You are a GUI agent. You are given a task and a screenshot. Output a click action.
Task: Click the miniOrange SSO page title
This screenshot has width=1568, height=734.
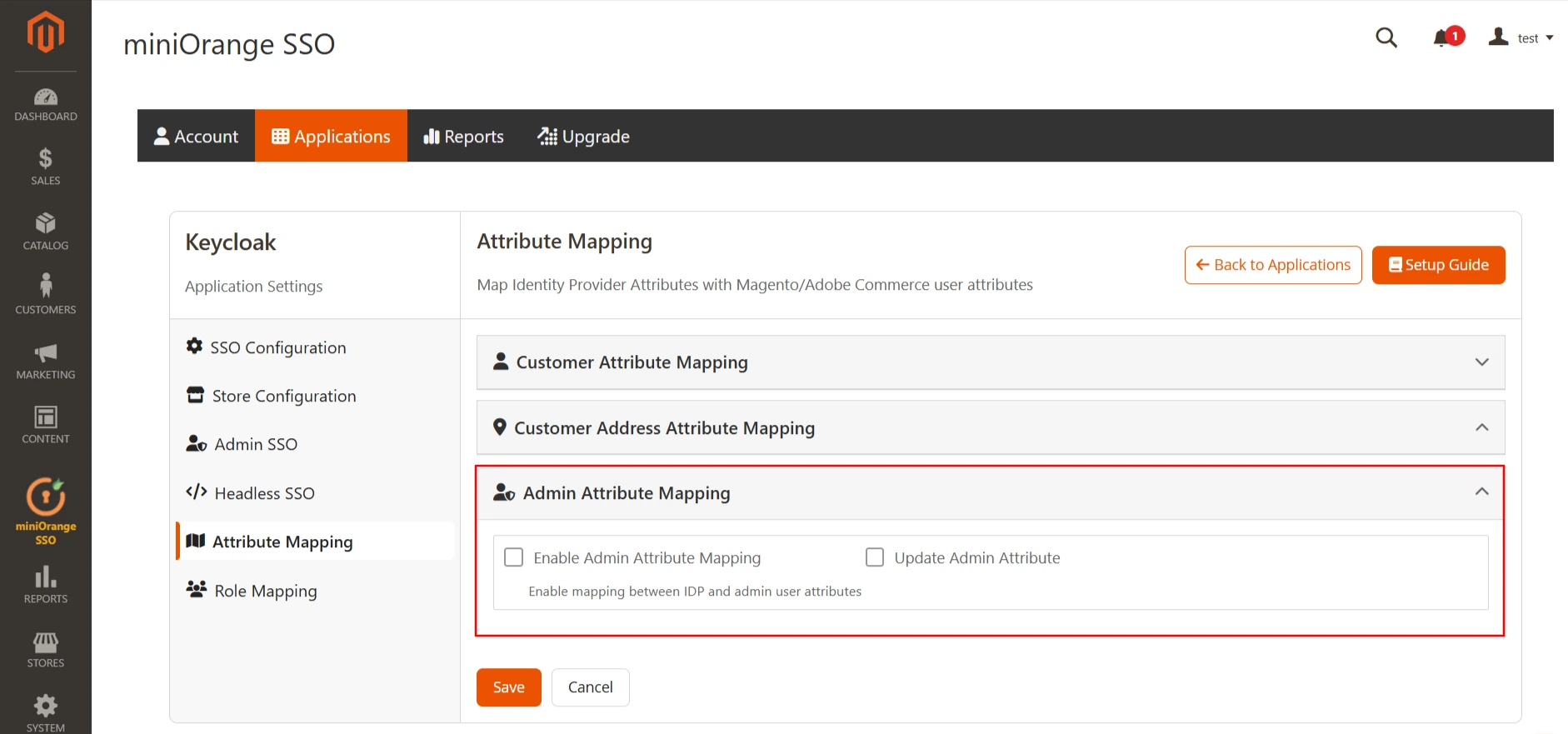[x=229, y=44]
